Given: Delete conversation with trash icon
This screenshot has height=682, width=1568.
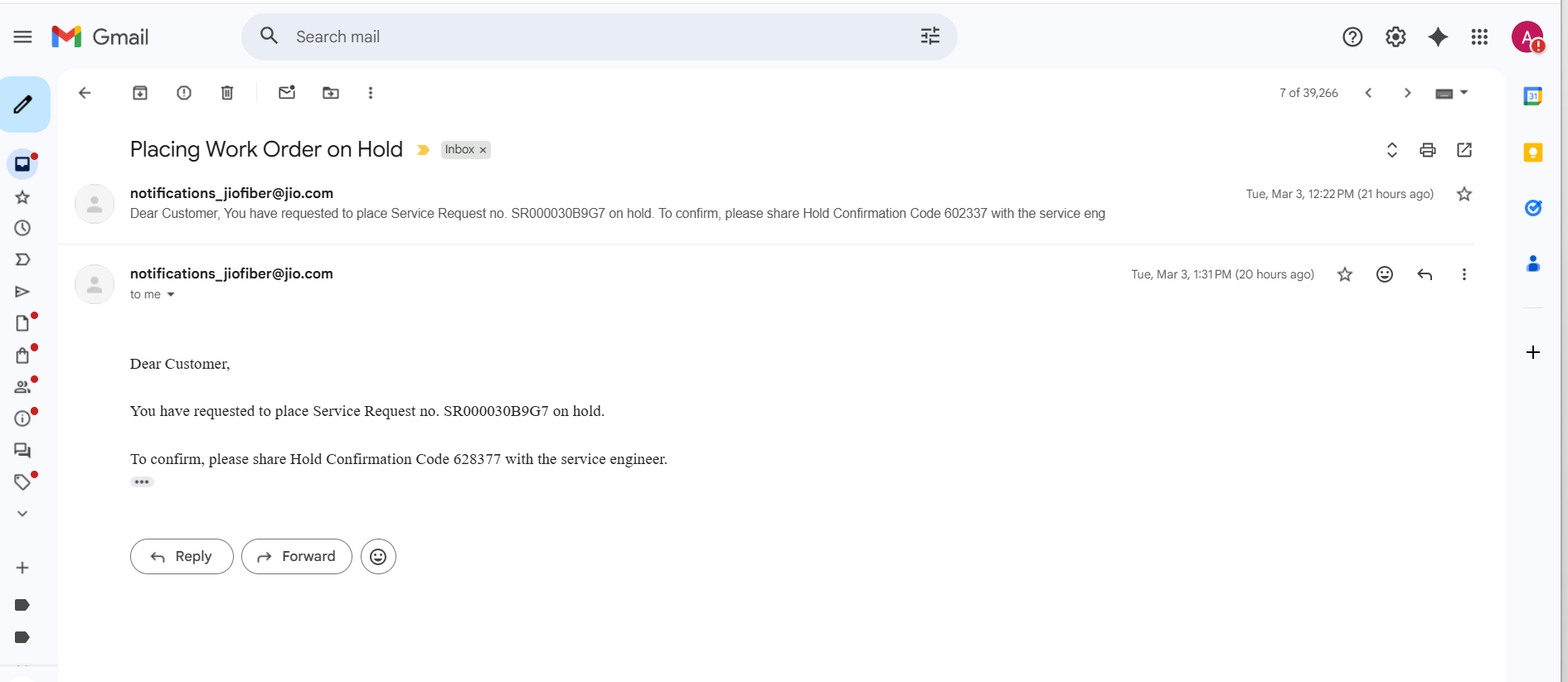Looking at the screenshot, I should (x=227, y=93).
